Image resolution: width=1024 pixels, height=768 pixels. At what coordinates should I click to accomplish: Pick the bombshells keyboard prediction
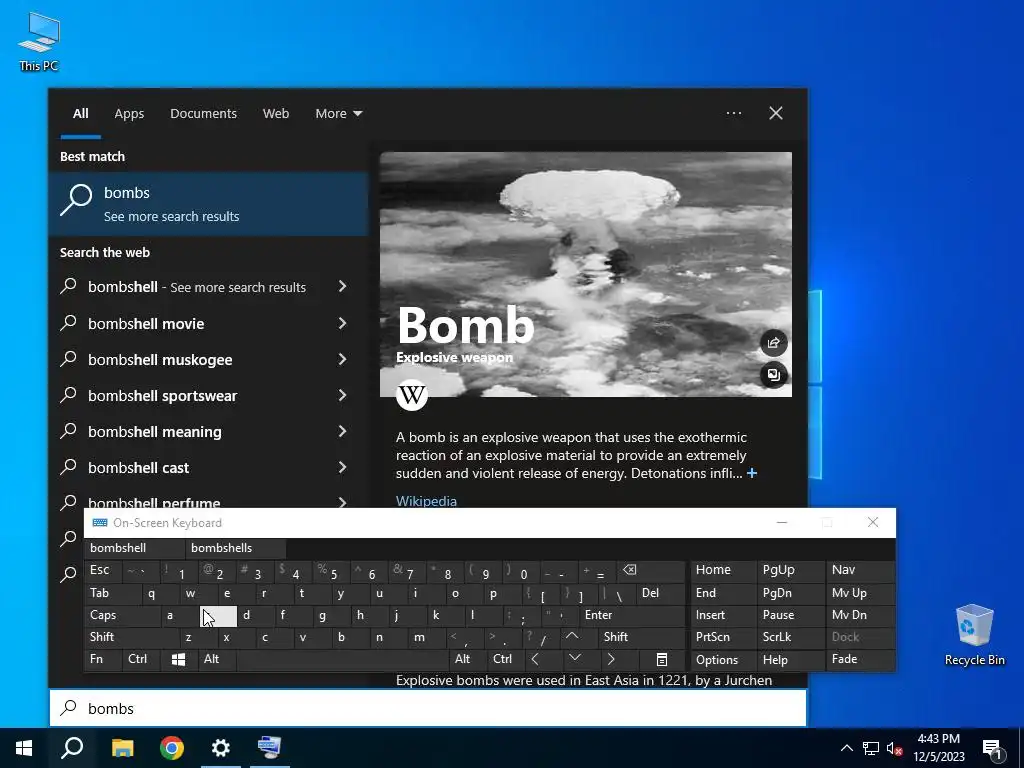236,548
